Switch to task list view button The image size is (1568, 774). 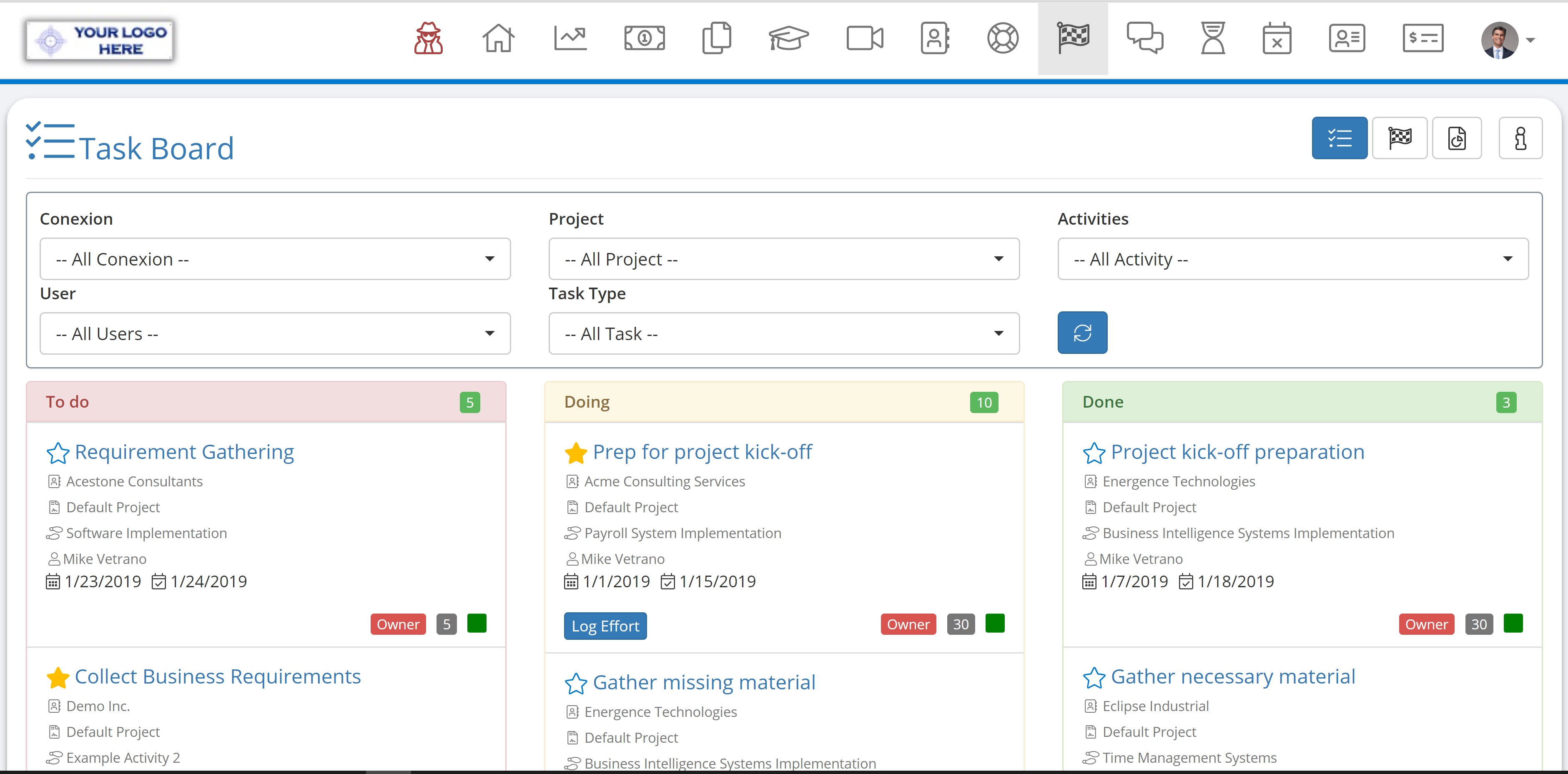pos(1339,138)
